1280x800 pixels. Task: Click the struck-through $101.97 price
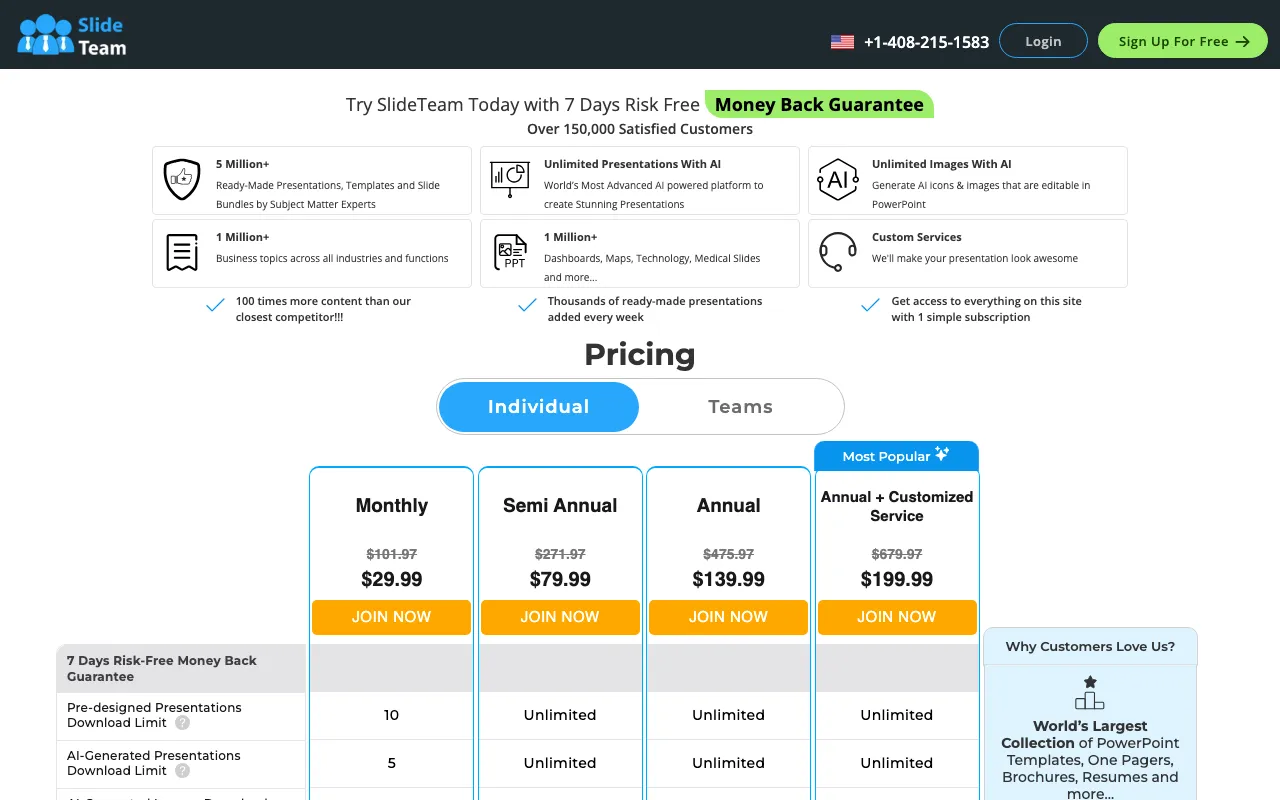point(392,554)
